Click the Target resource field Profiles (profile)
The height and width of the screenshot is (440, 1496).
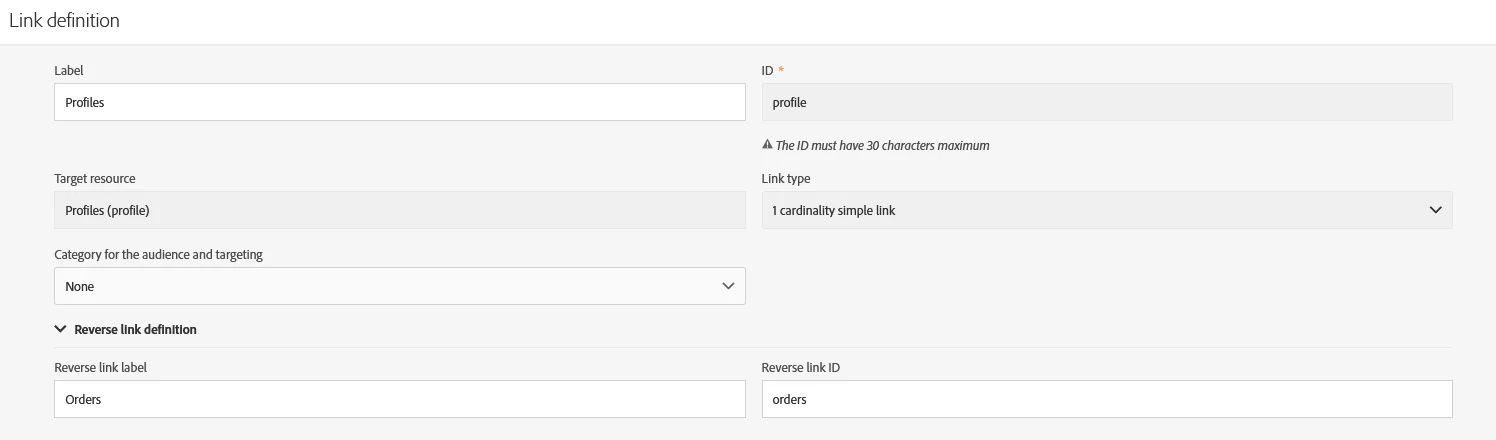click(x=399, y=210)
